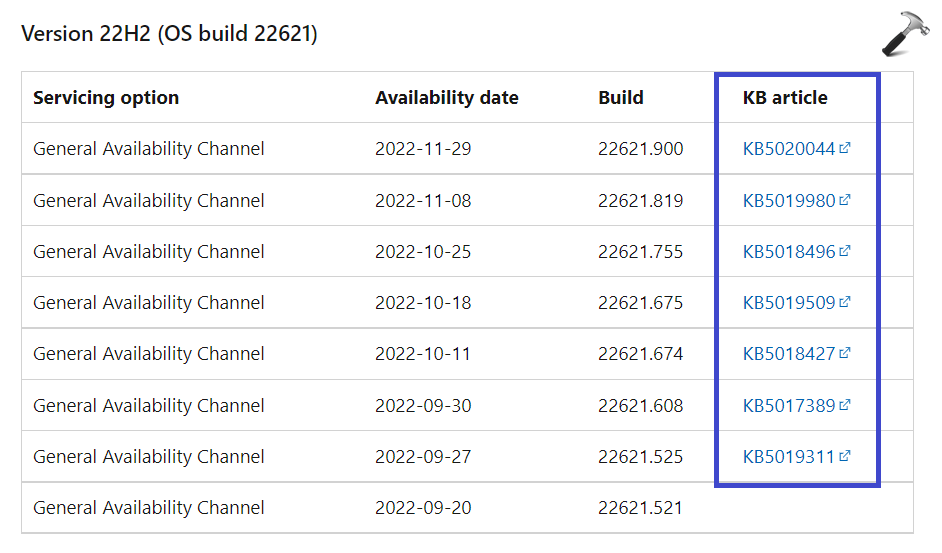
Task: Open the KB5018496 article link
Action: click(788, 252)
